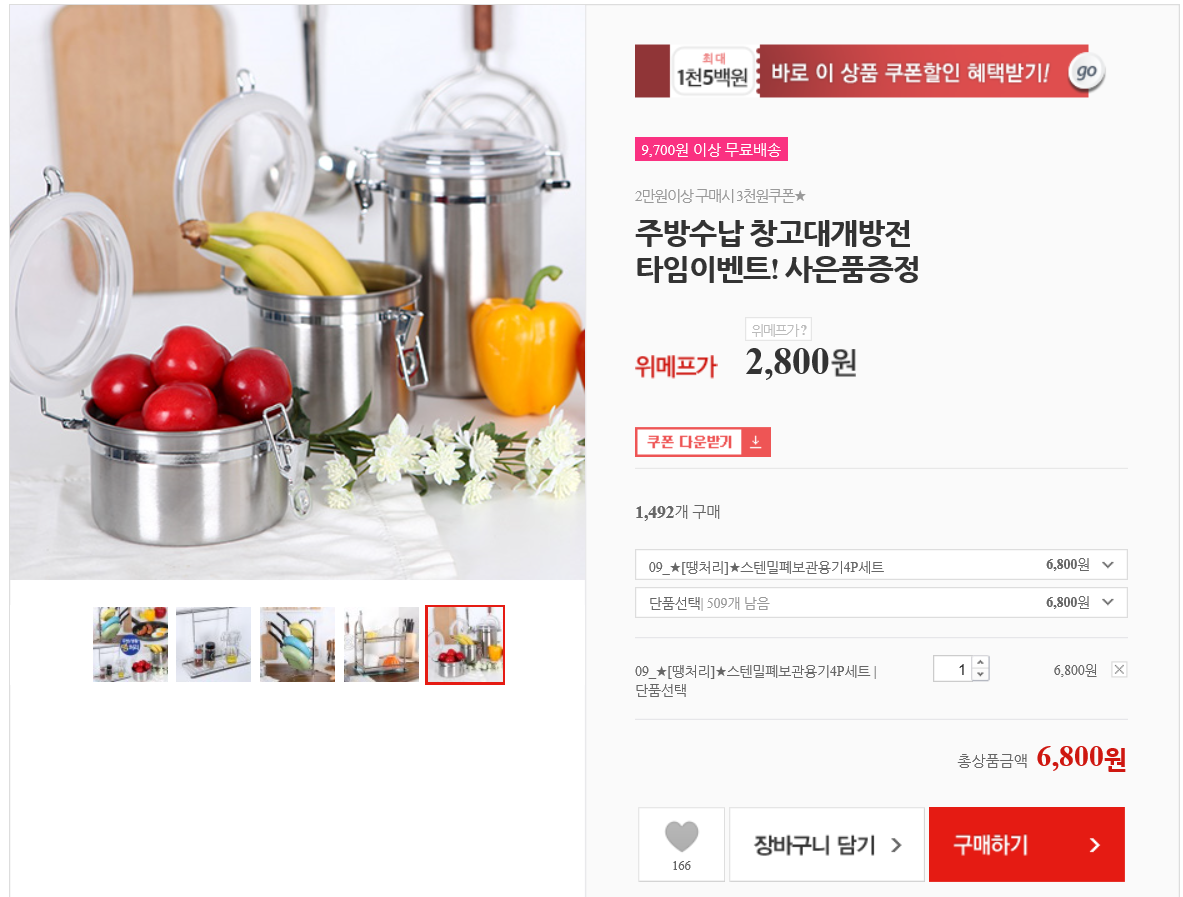Click the 쿠폰 다운받기 button
This screenshot has width=1183, height=897.
(702, 442)
